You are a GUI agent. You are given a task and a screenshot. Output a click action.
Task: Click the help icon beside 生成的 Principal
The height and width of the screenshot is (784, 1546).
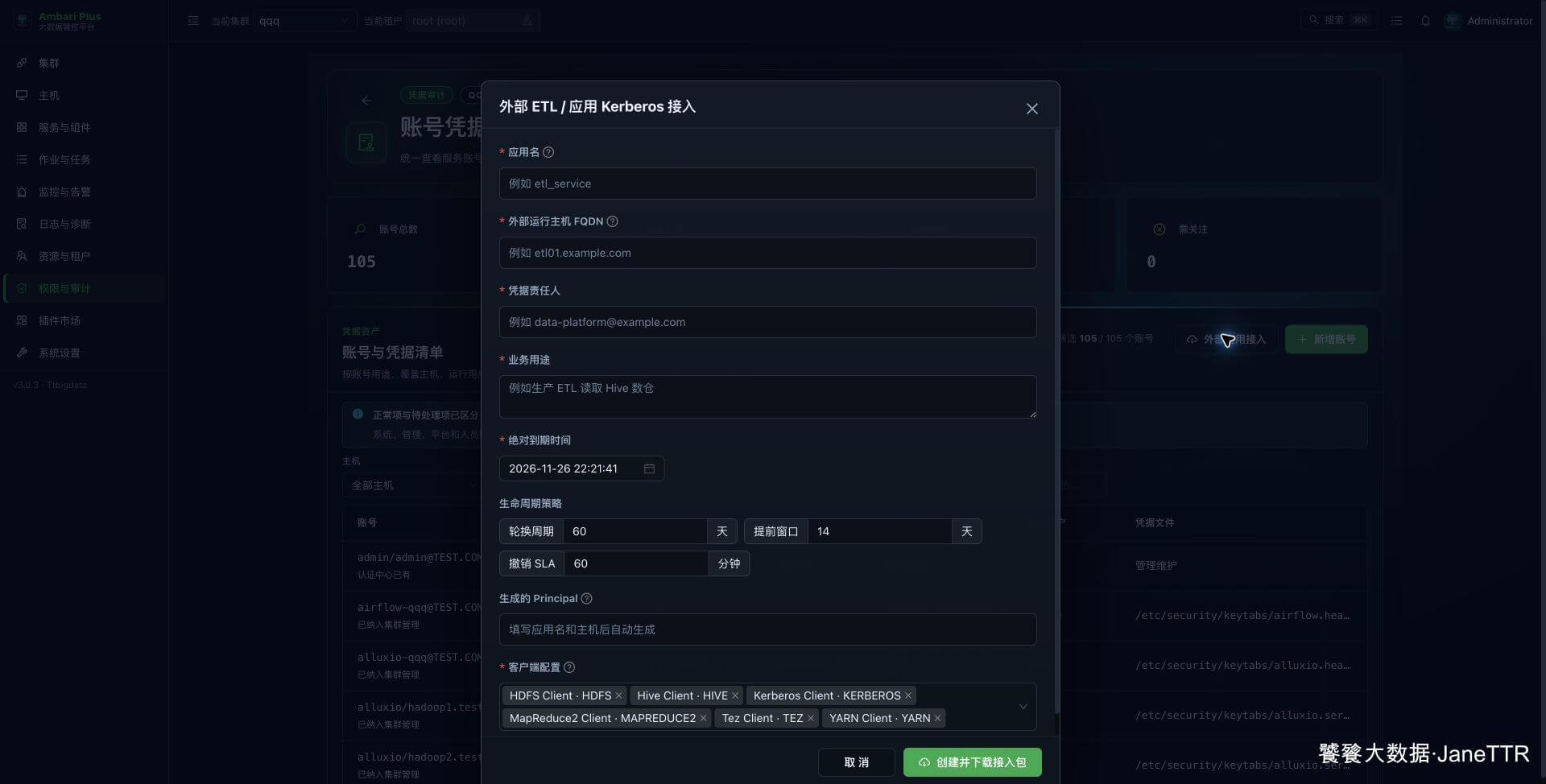coord(586,598)
